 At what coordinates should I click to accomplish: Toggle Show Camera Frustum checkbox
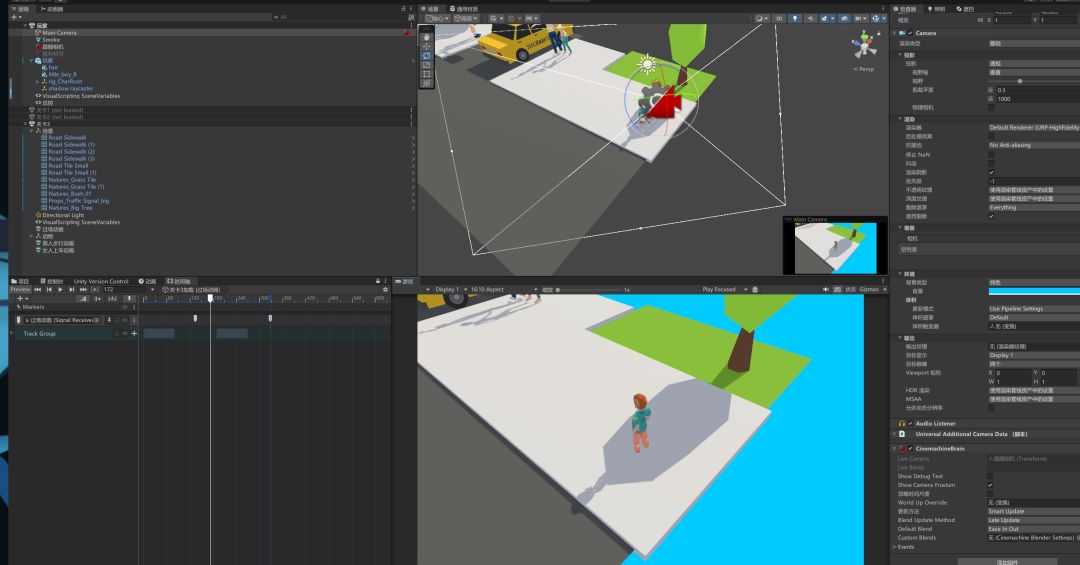(990, 485)
